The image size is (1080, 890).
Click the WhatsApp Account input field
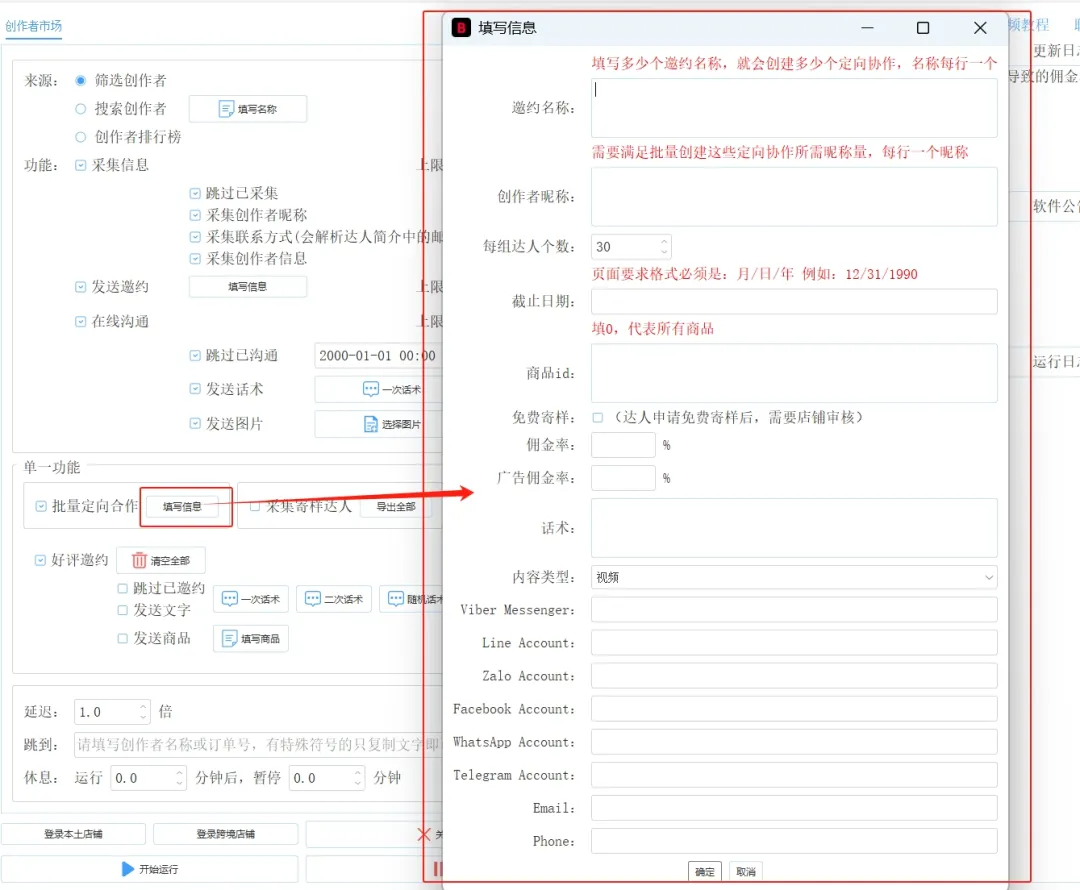point(793,742)
